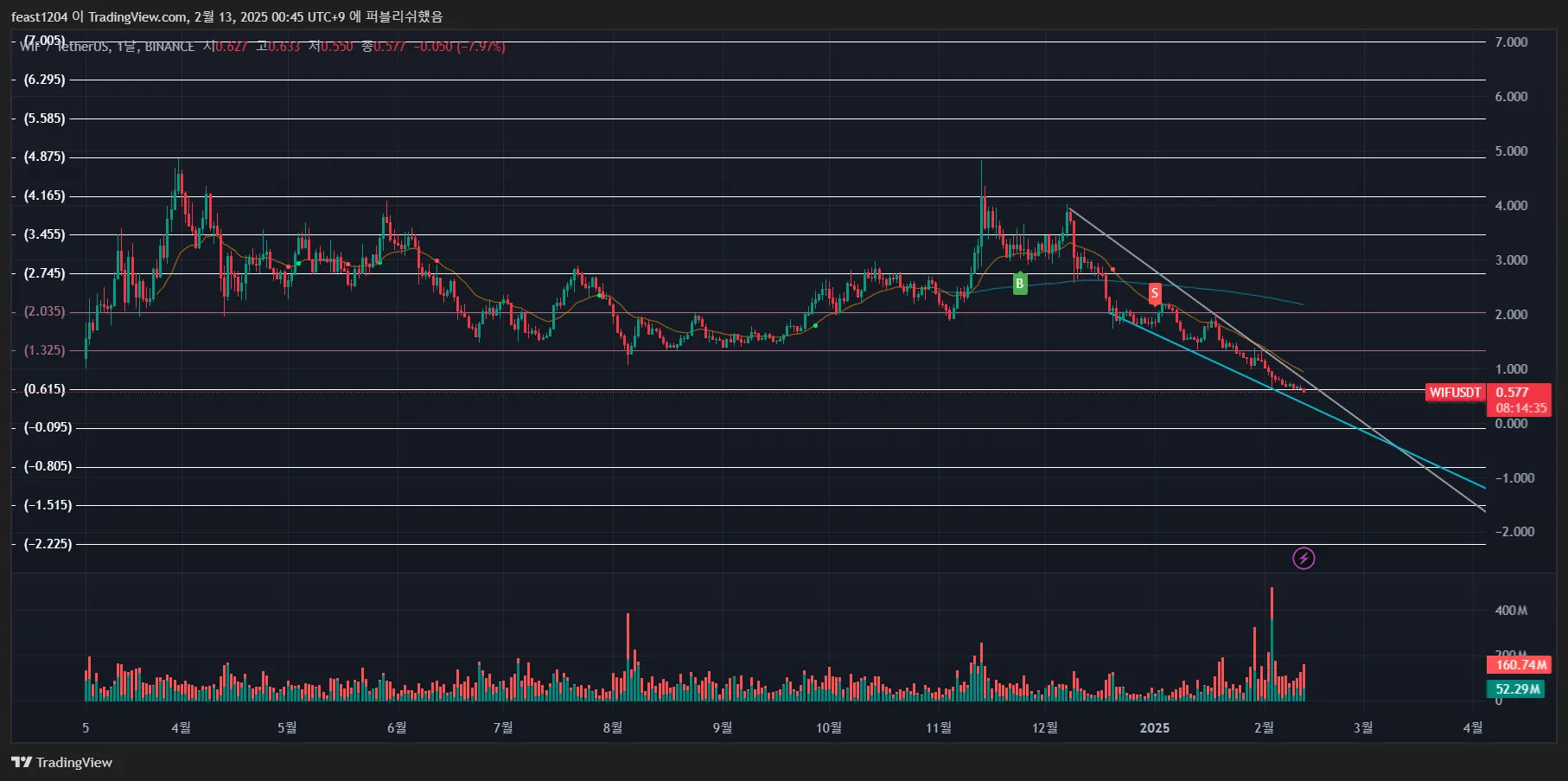
Task: Click the 2.000 price axis label
Action: coord(1511,315)
